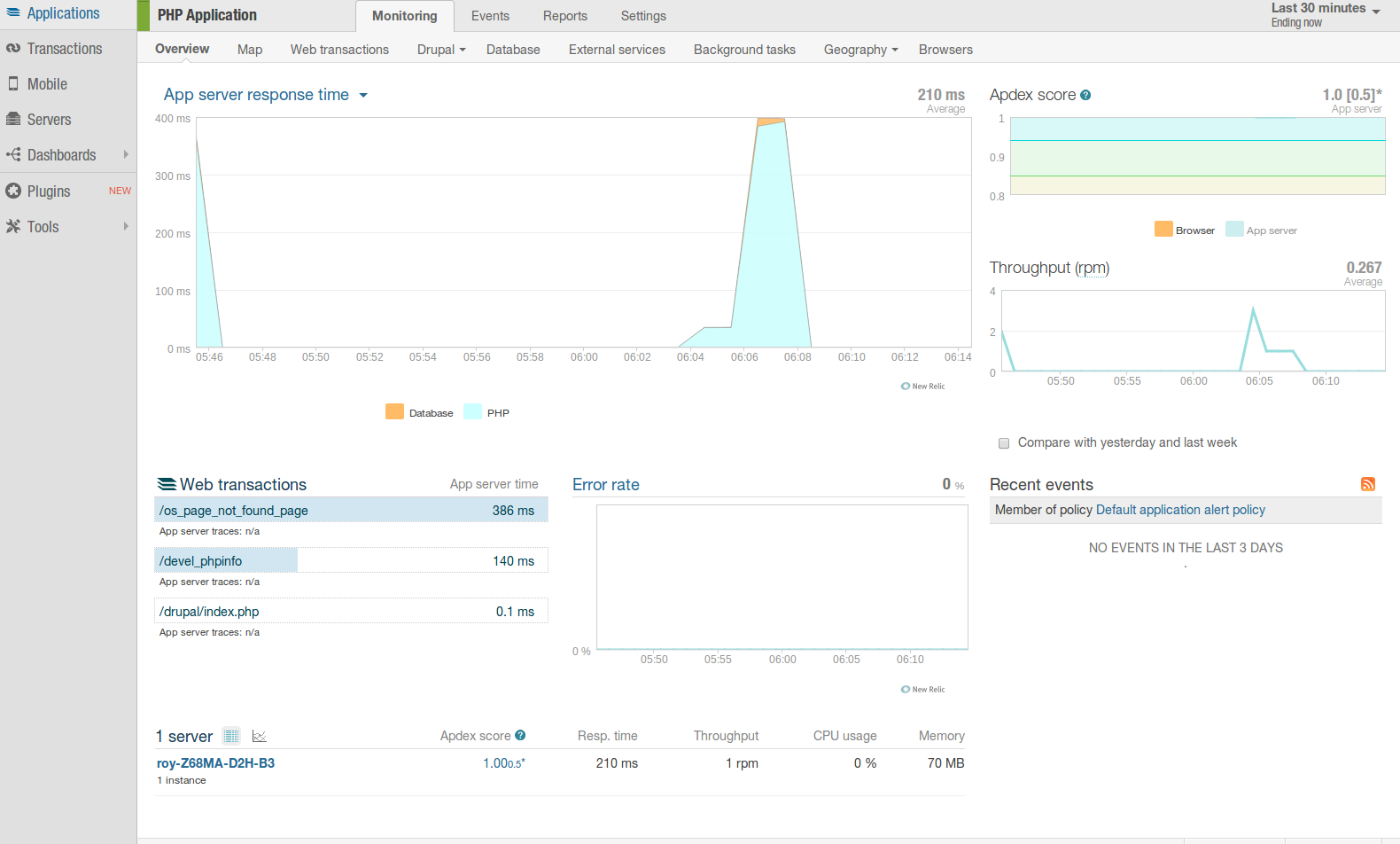The height and width of the screenshot is (844, 1400).
Task: Select the Overview subnav item
Action: pos(183,49)
